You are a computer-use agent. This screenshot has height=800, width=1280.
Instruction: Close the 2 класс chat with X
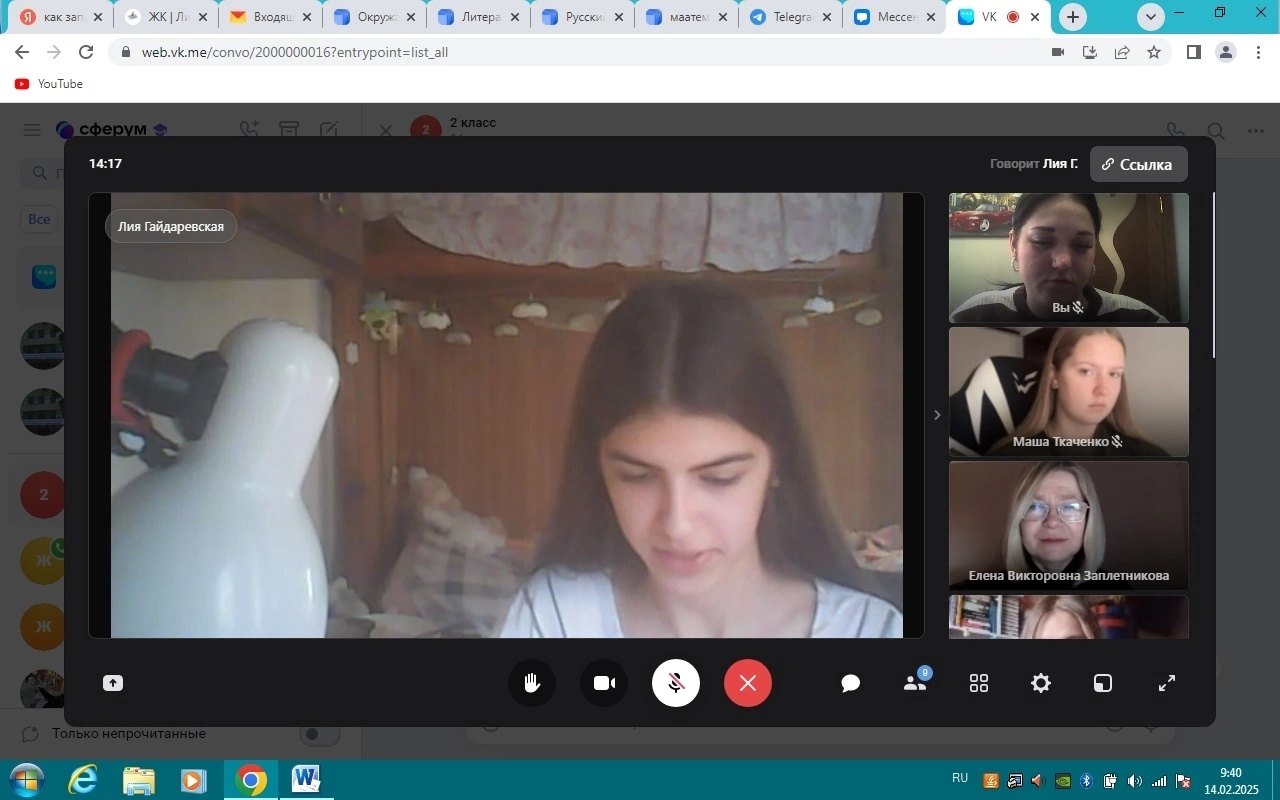pyautogui.click(x=385, y=130)
